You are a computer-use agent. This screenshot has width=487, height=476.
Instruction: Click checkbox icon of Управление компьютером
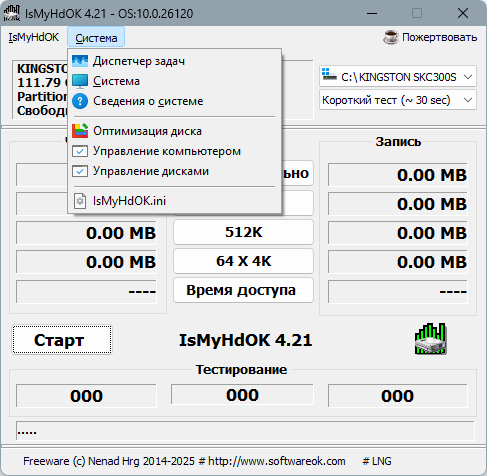click(x=80, y=151)
